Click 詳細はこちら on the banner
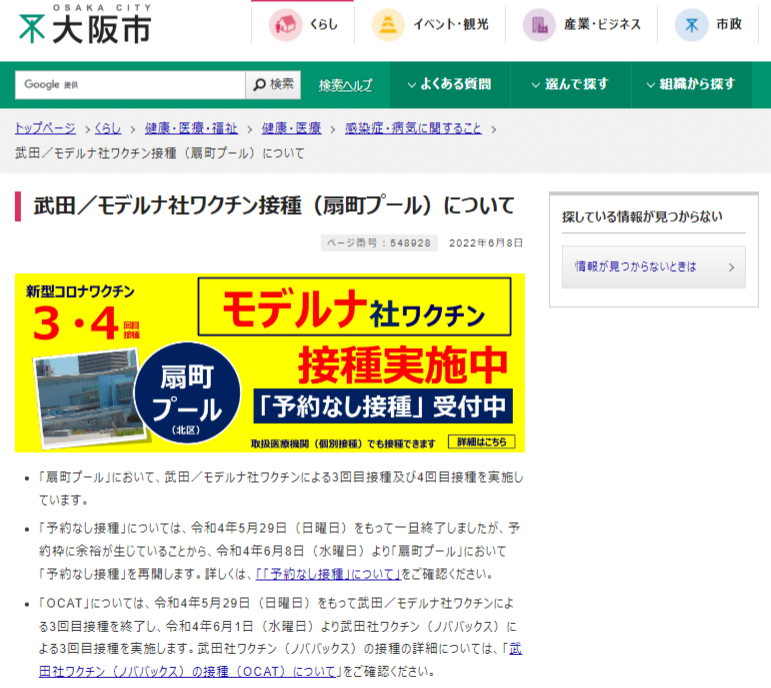 (486, 441)
